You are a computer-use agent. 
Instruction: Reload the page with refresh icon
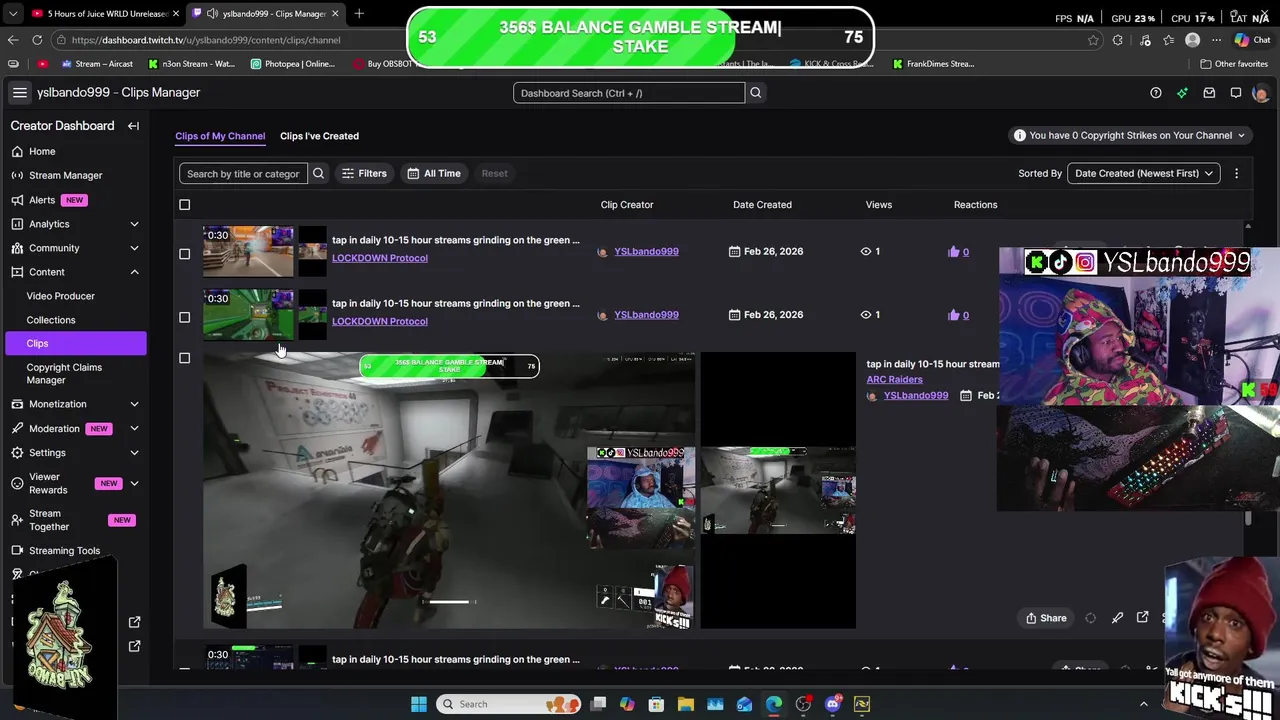coord(37,40)
